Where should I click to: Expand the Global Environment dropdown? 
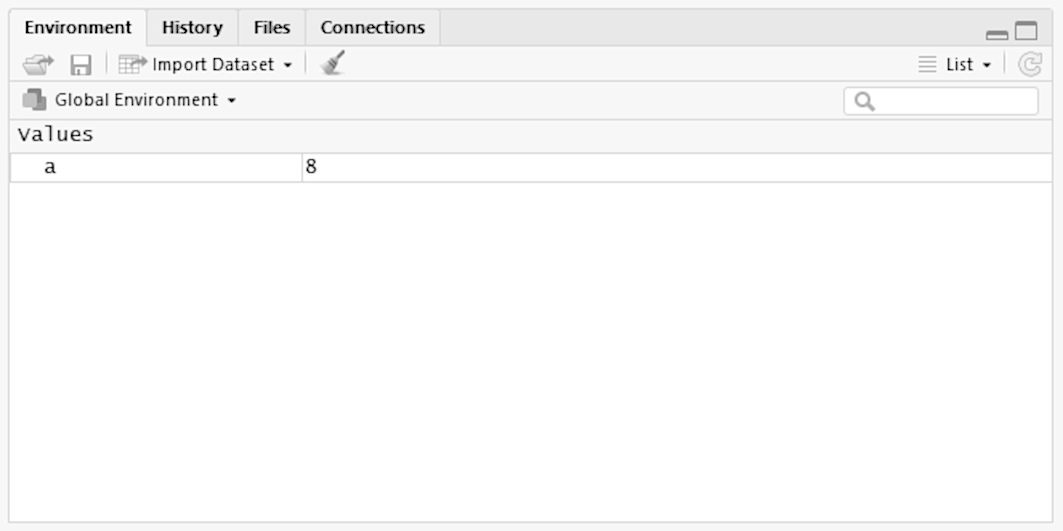[232, 101]
